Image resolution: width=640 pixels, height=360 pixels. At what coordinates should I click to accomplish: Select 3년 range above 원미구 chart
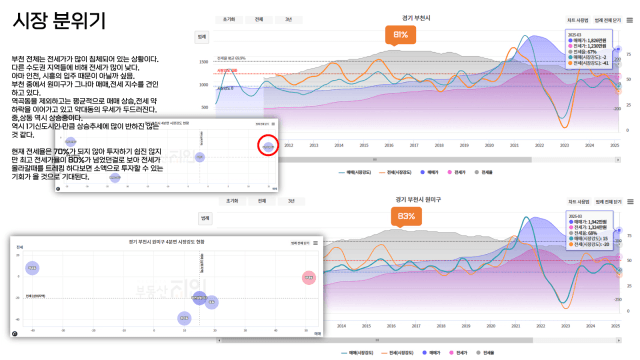[x=291, y=201]
